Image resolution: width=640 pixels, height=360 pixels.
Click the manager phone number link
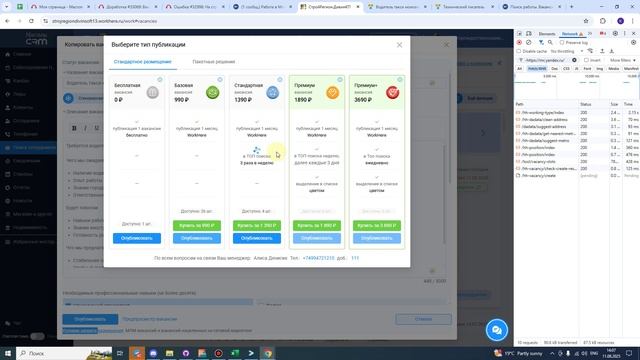coord(318,258)
